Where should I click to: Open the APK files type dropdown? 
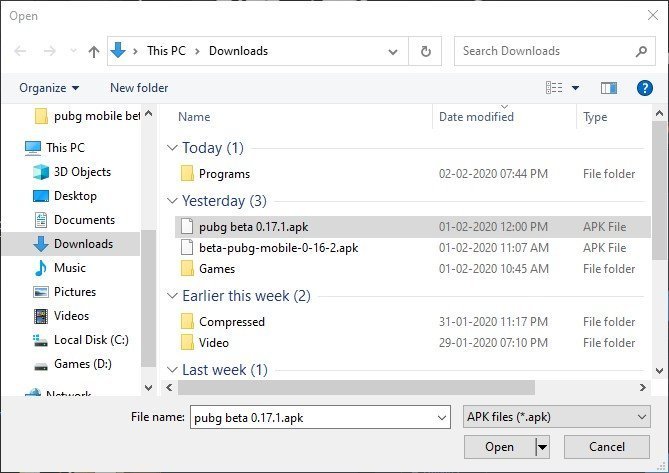(x=557, y=417)
